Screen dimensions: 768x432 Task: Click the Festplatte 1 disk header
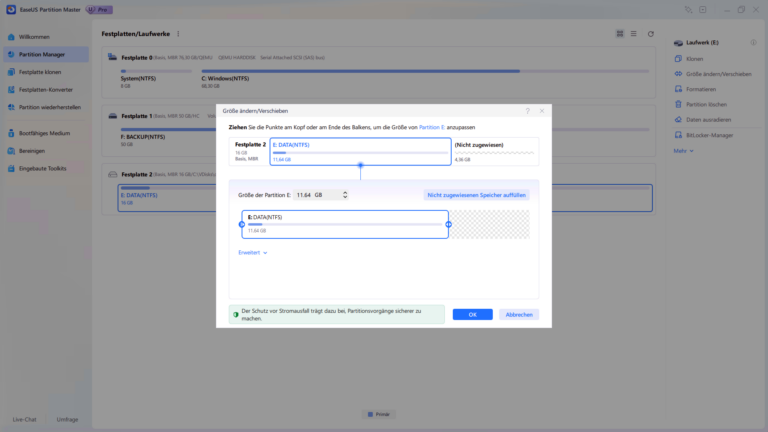162,116
